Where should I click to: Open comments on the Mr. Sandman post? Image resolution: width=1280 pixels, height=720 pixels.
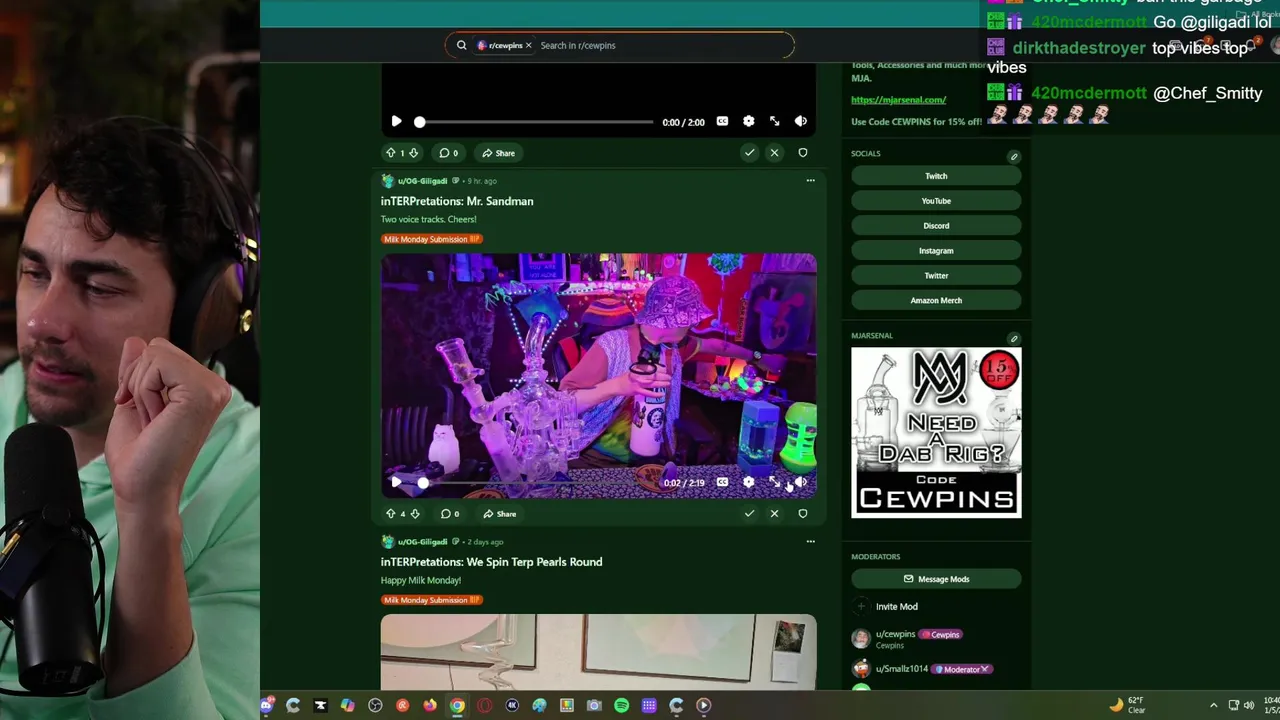[x=449, y=514]
